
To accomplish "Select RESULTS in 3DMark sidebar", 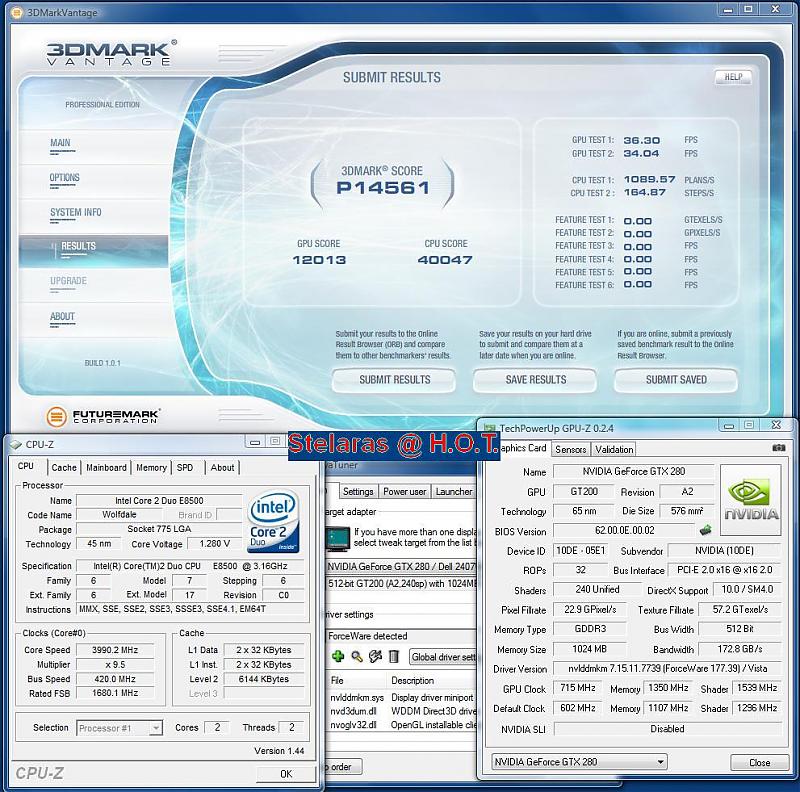I will click(x=93, y=250).
